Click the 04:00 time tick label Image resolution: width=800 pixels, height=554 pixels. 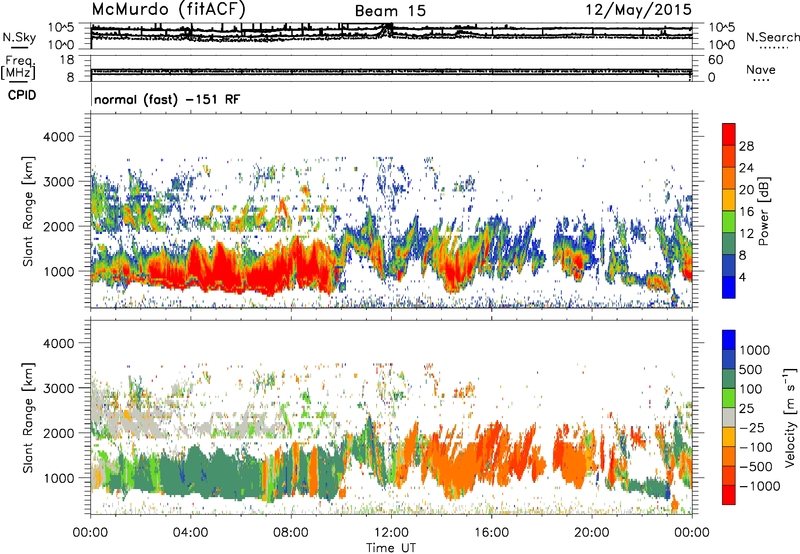191,533
